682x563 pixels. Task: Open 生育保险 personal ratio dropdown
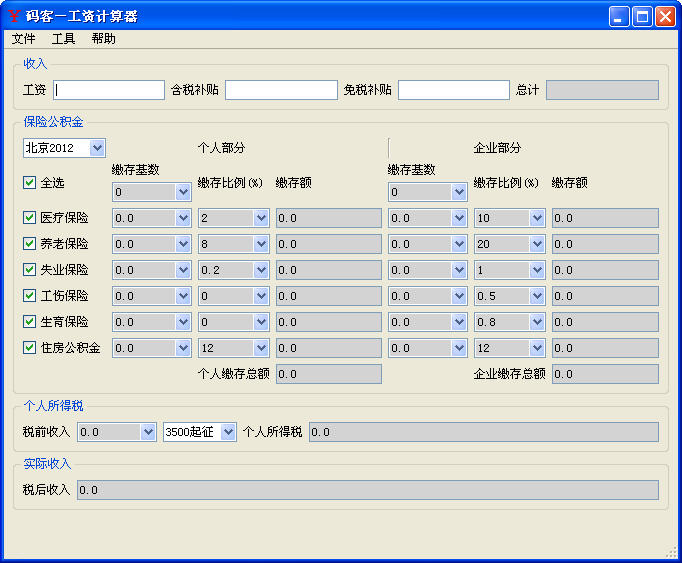[x=234, y=322]
